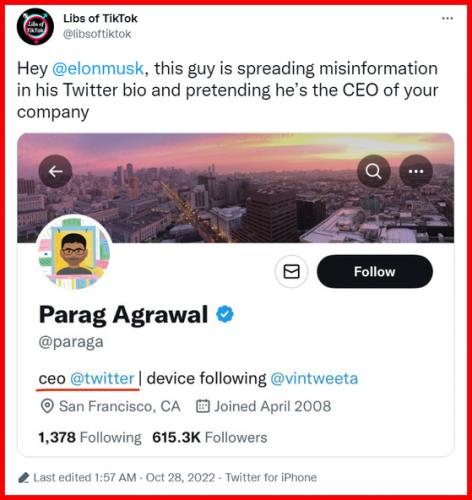Click Parag Agrawal's profile picture
Image resolution: width=472 pixels, height=500 pixels.
coord(74,252)
